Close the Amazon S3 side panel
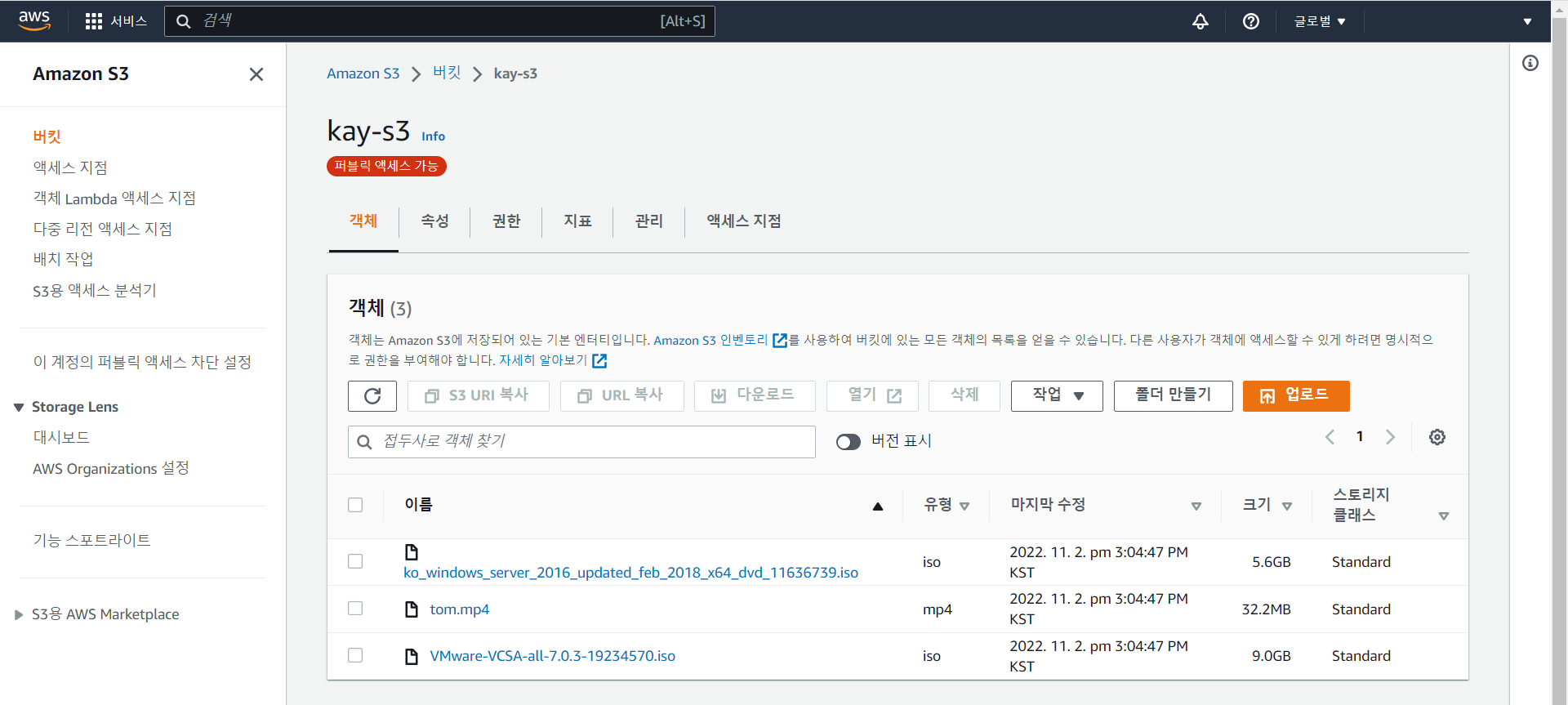The image size is (1568, 705). (x=256, y=74)
